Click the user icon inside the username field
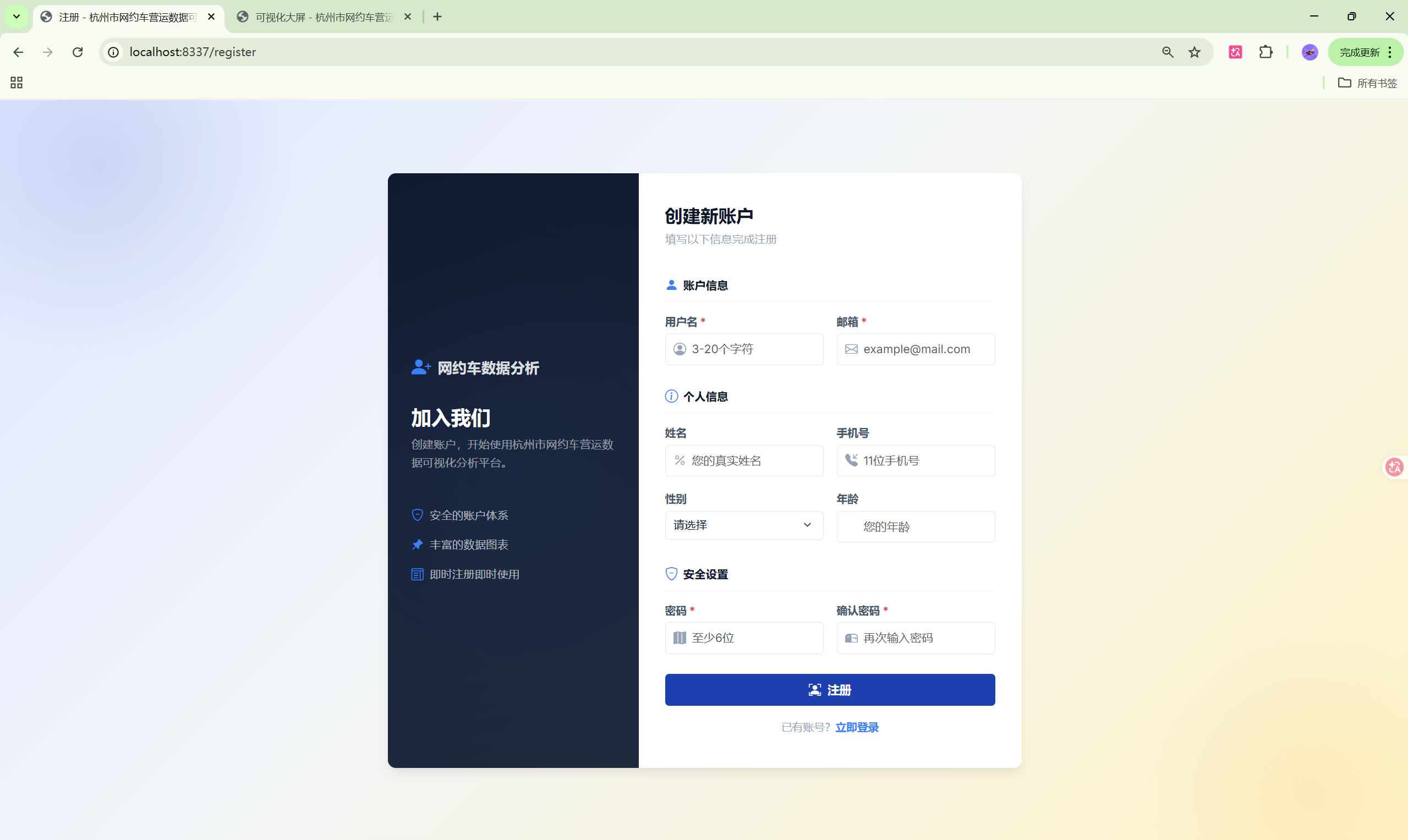Screen dimensions: 1408x840 click(680, 349)
